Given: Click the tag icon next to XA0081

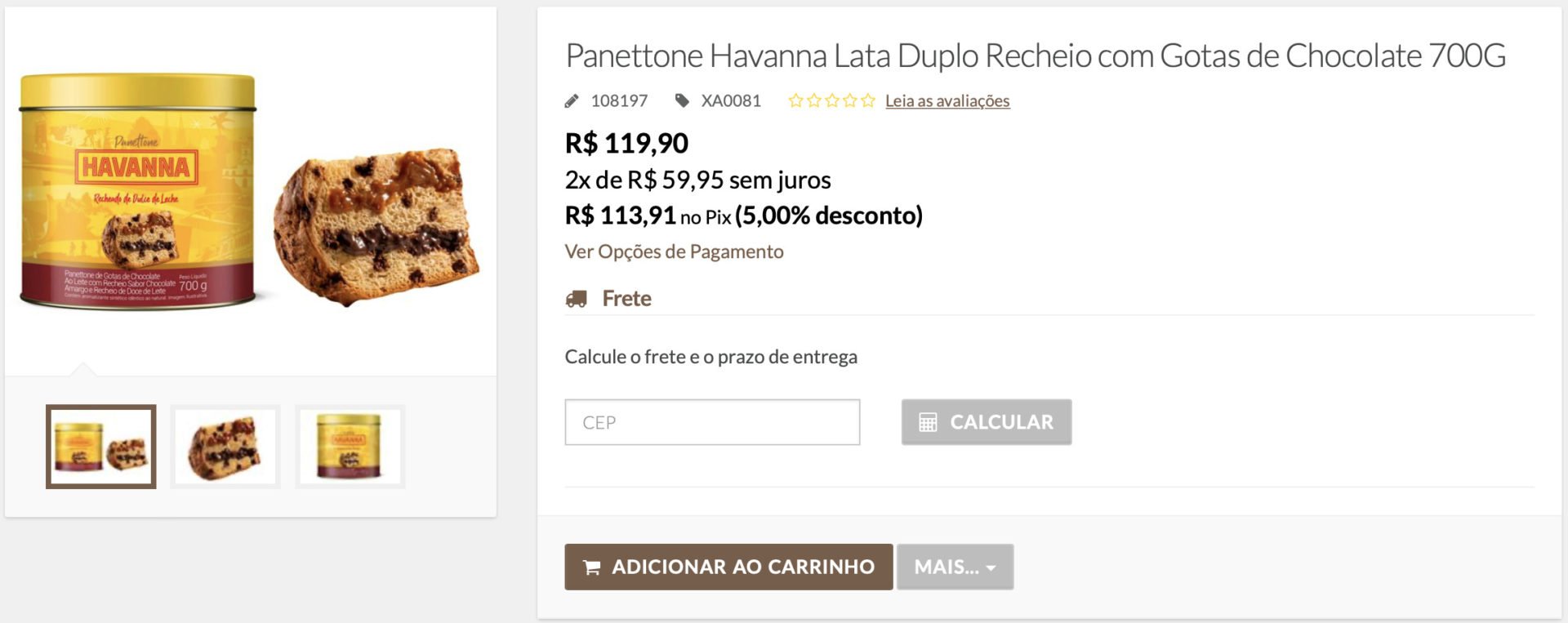Looking at the screenshot, I should point(682,100).
